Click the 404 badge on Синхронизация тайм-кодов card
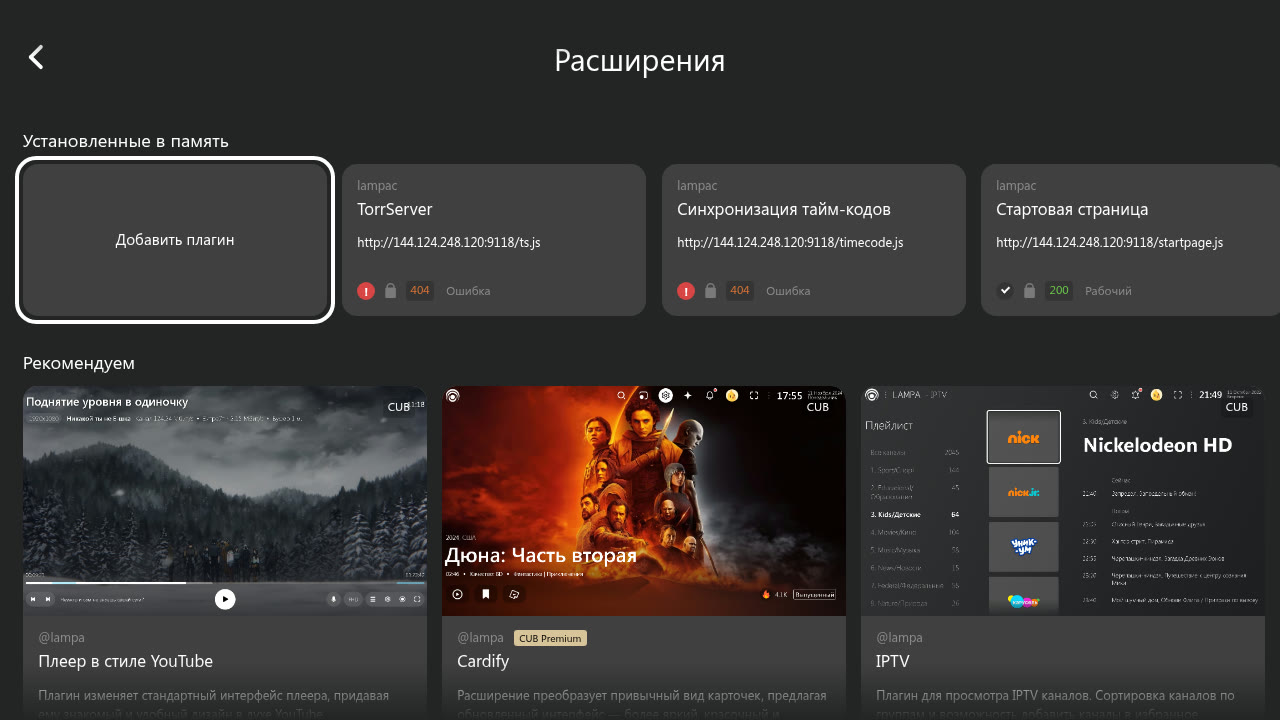The image size is (1280, 720). click(740, 291)
